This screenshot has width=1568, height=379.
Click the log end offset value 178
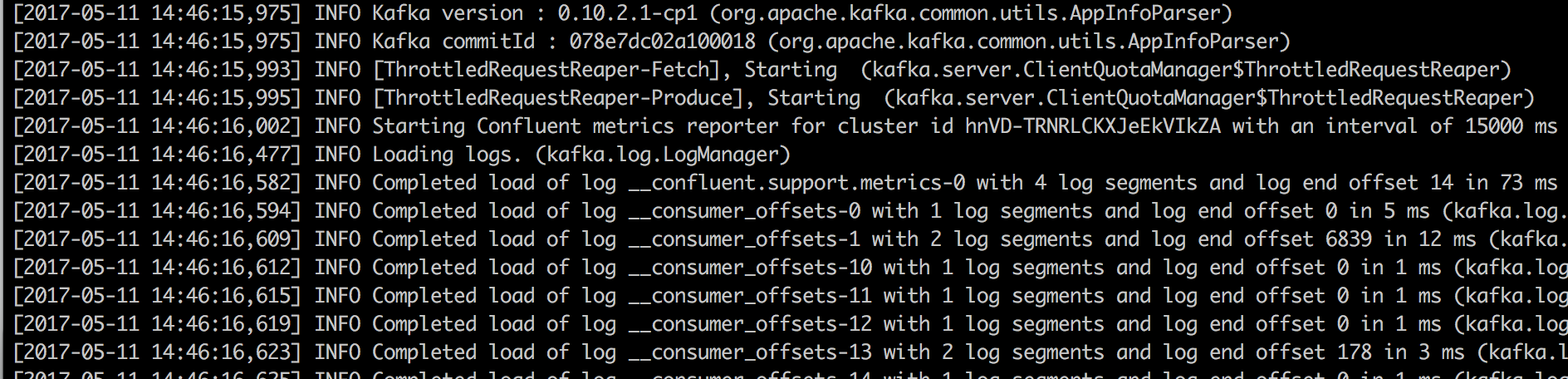1355,352
